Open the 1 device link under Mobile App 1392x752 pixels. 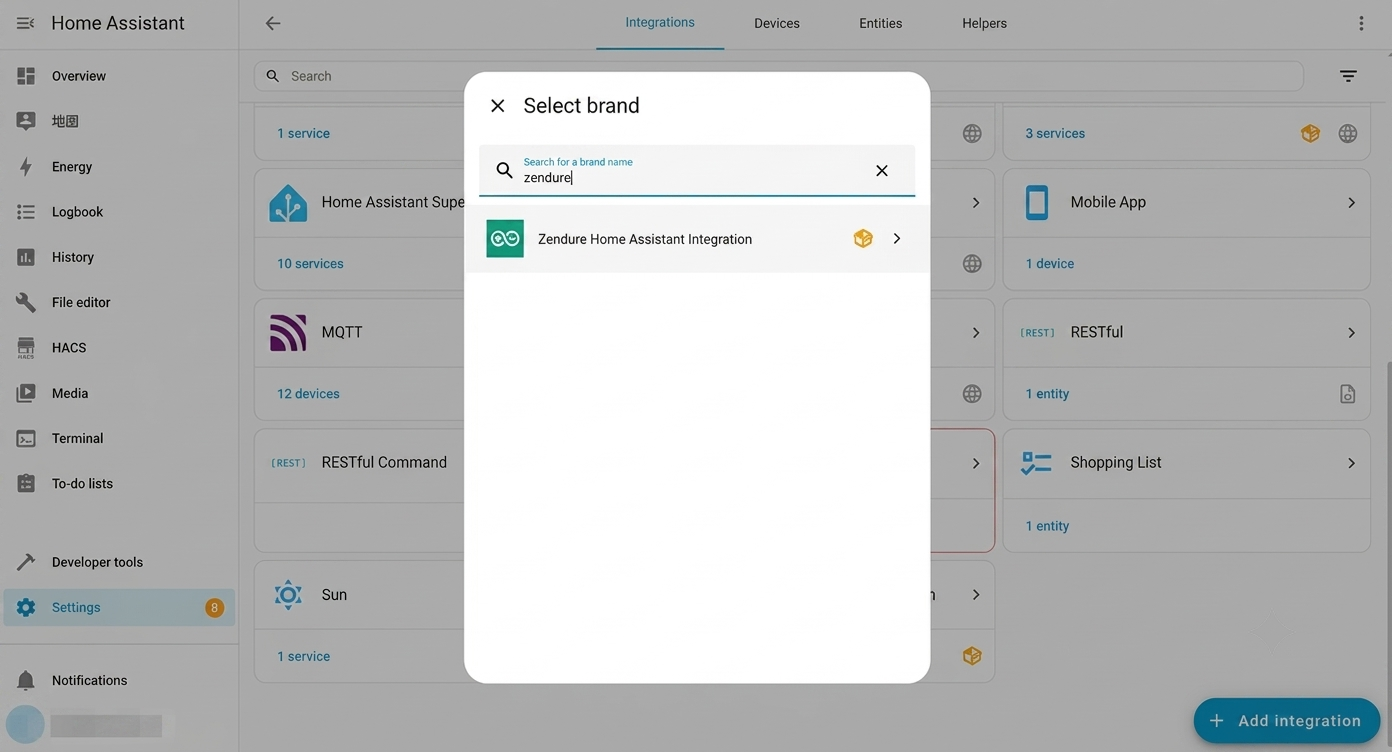[x=1050, y=264]
